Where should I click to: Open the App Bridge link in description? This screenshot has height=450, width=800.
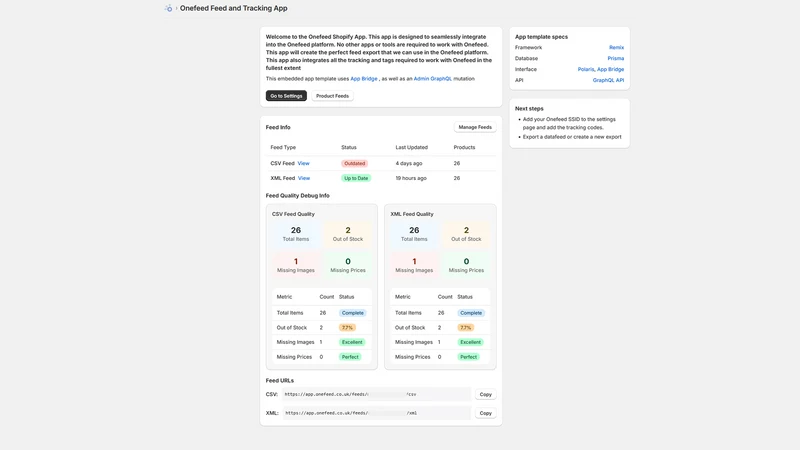(364, 79)
